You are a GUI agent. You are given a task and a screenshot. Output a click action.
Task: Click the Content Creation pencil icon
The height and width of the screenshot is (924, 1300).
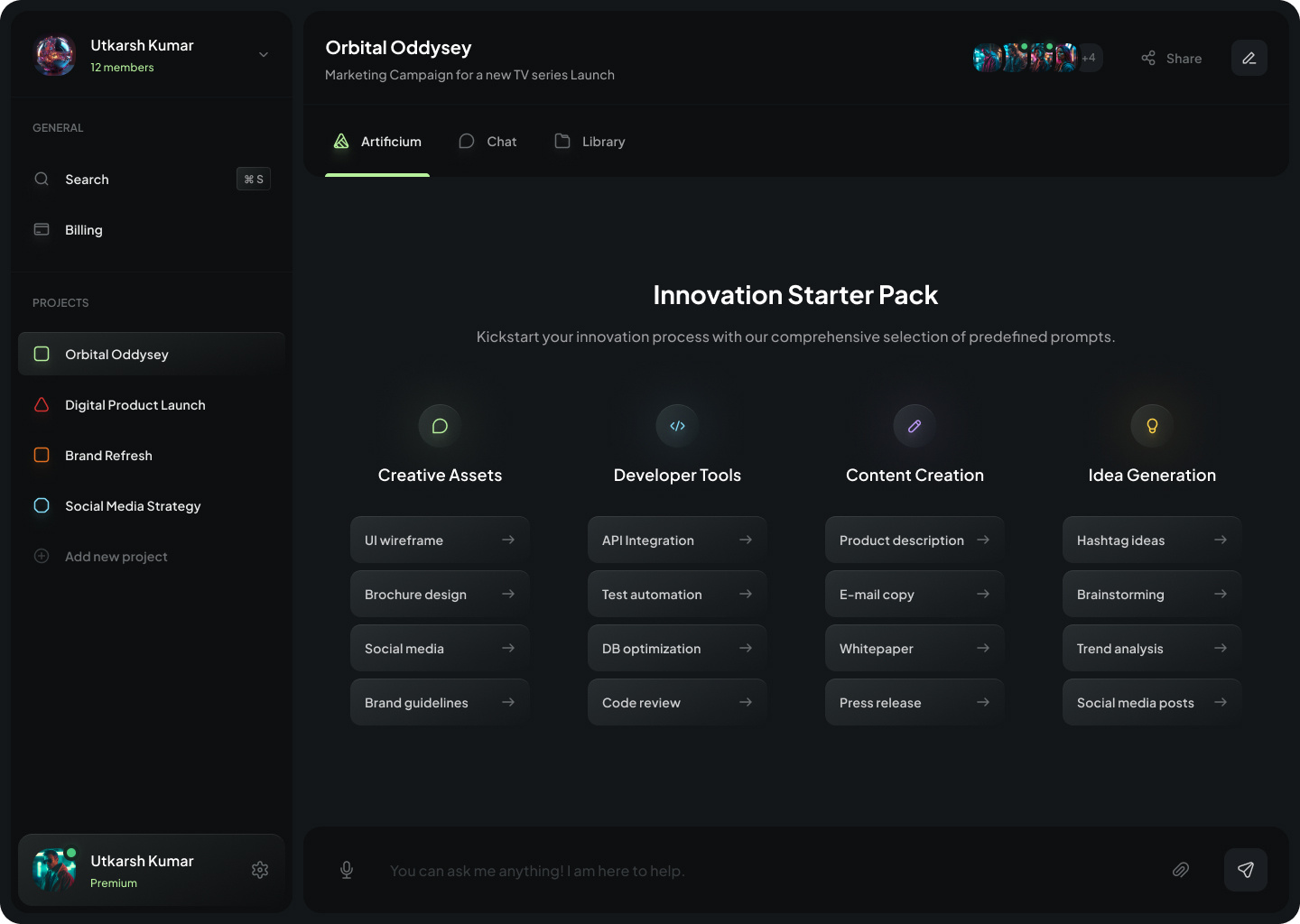915,426
